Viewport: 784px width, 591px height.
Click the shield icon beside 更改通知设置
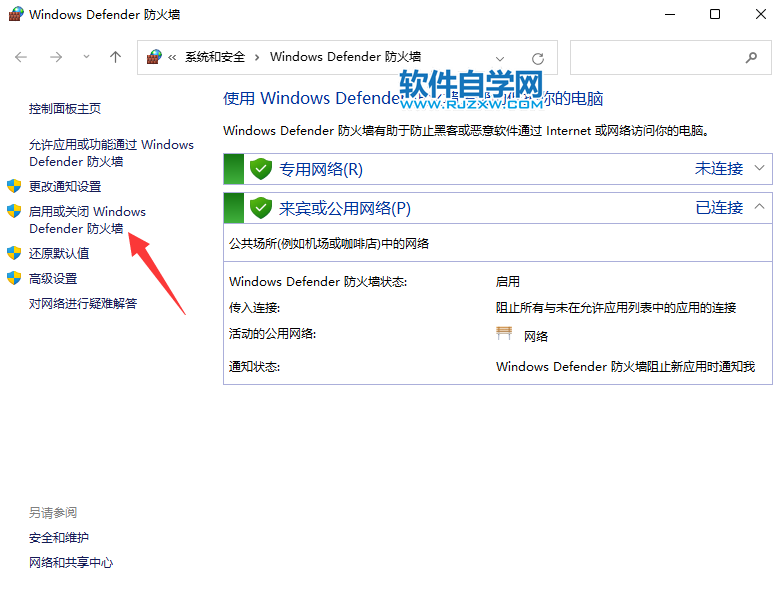tap(14, 186)
